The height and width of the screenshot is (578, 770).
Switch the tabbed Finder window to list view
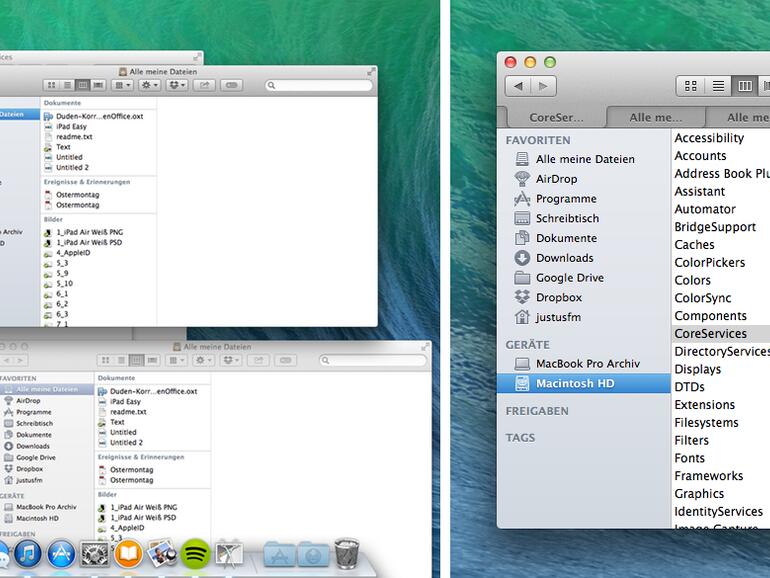coord(718,86)
